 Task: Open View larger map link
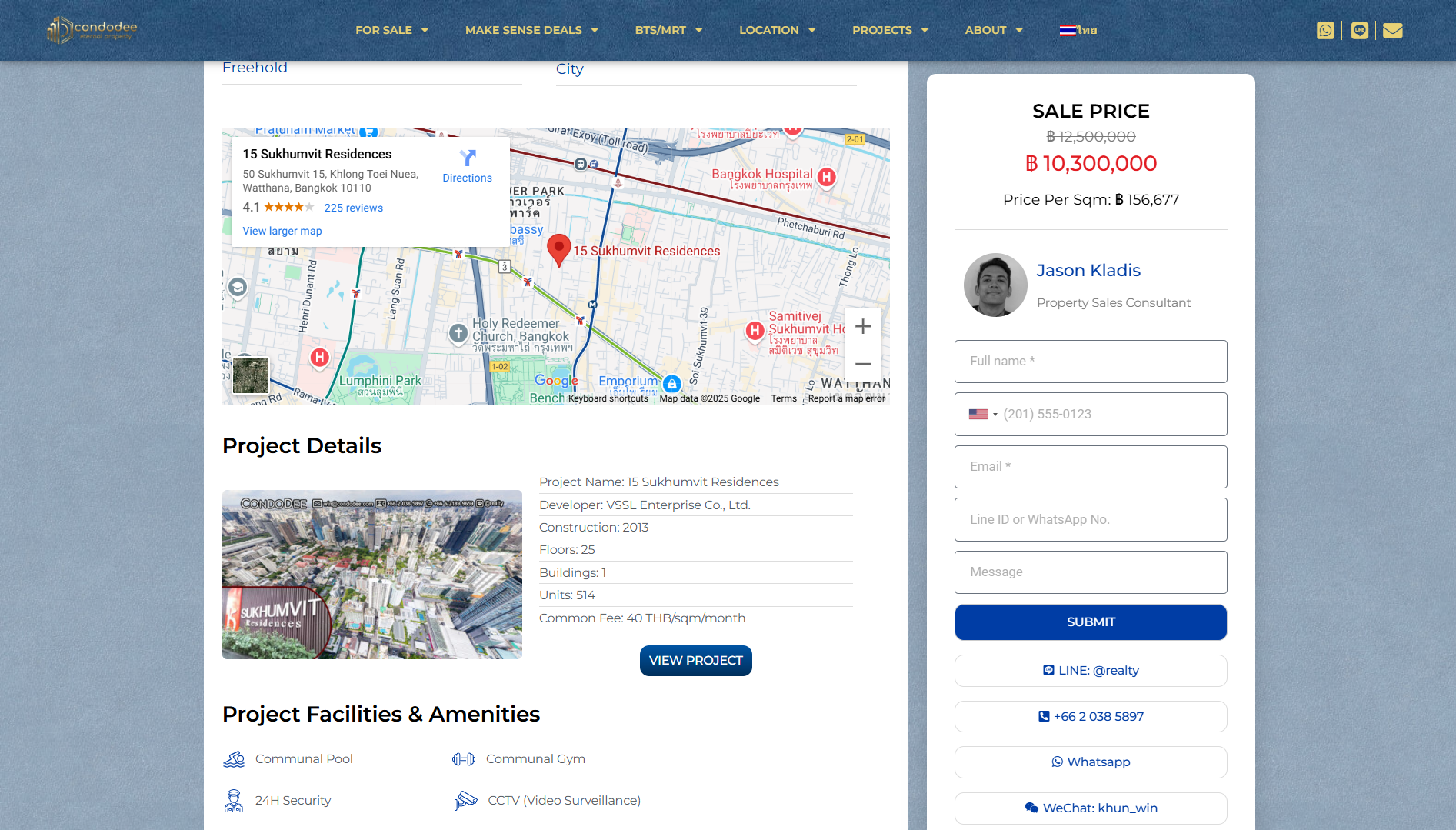point(282,231)
